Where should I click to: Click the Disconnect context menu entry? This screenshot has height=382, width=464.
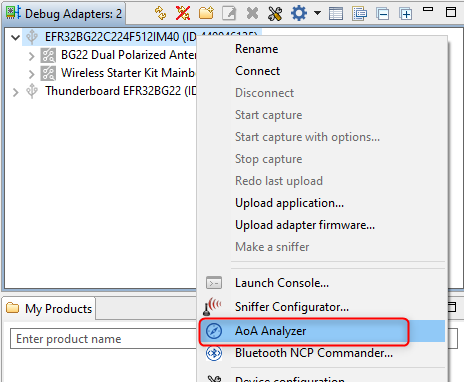(x=264, y=93)
